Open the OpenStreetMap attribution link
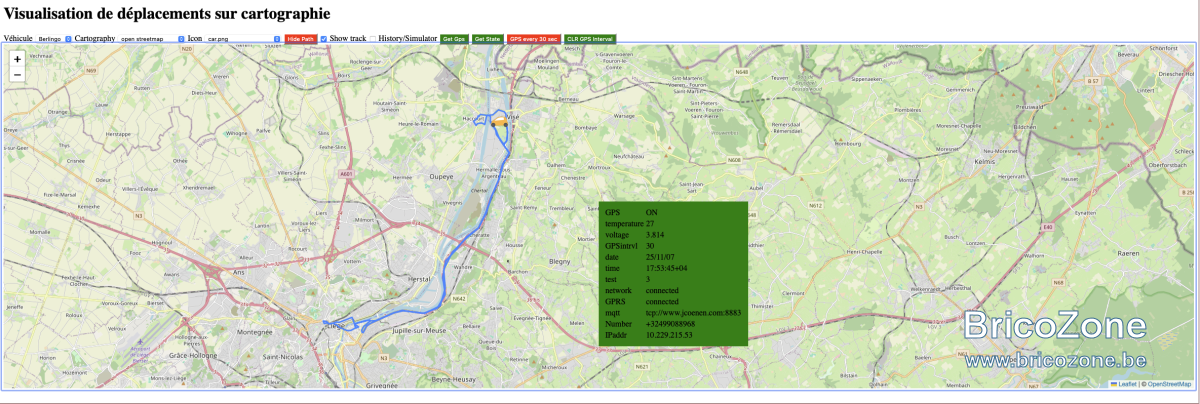This screenshot has height=404, width=1200. click(1168, 383)
